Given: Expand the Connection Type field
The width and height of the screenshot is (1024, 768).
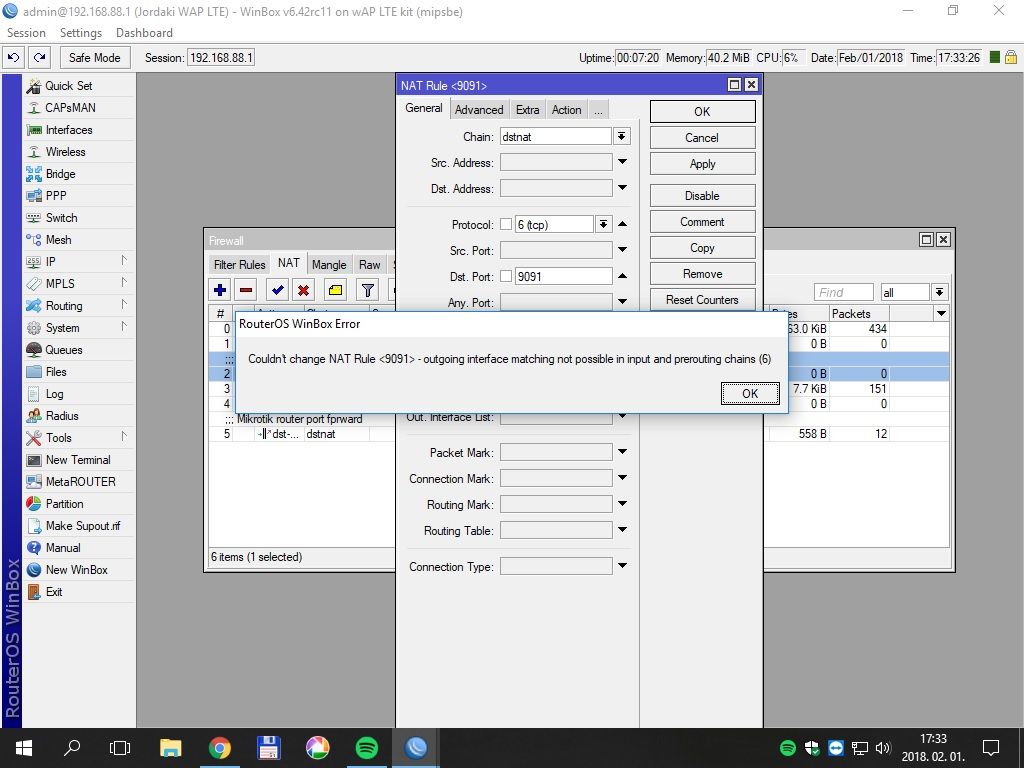Looking at the screenshot, I should coord(622,566).
